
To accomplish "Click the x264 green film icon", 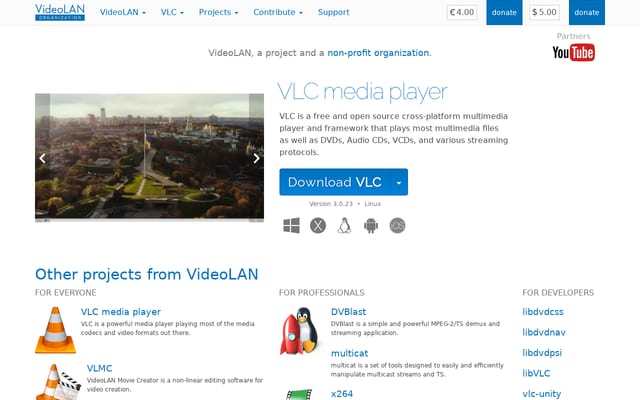I will tap(299, 395).
